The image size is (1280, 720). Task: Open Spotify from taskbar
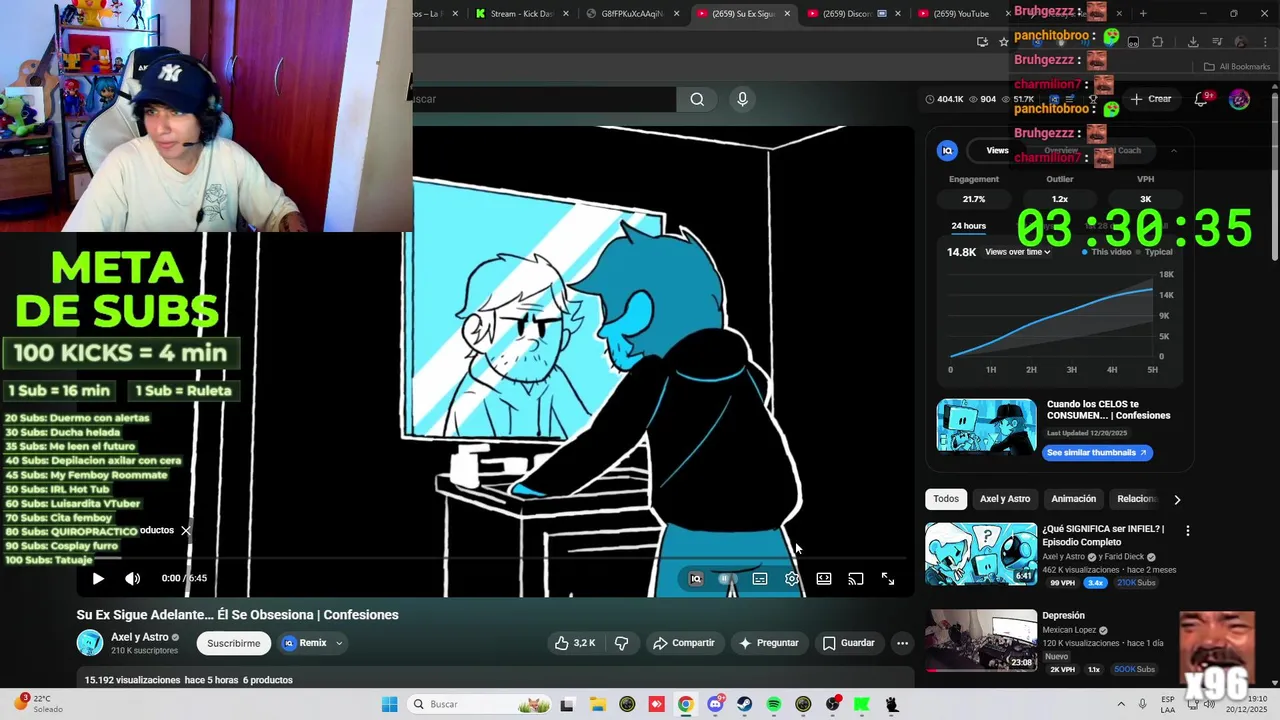(774, 704)
